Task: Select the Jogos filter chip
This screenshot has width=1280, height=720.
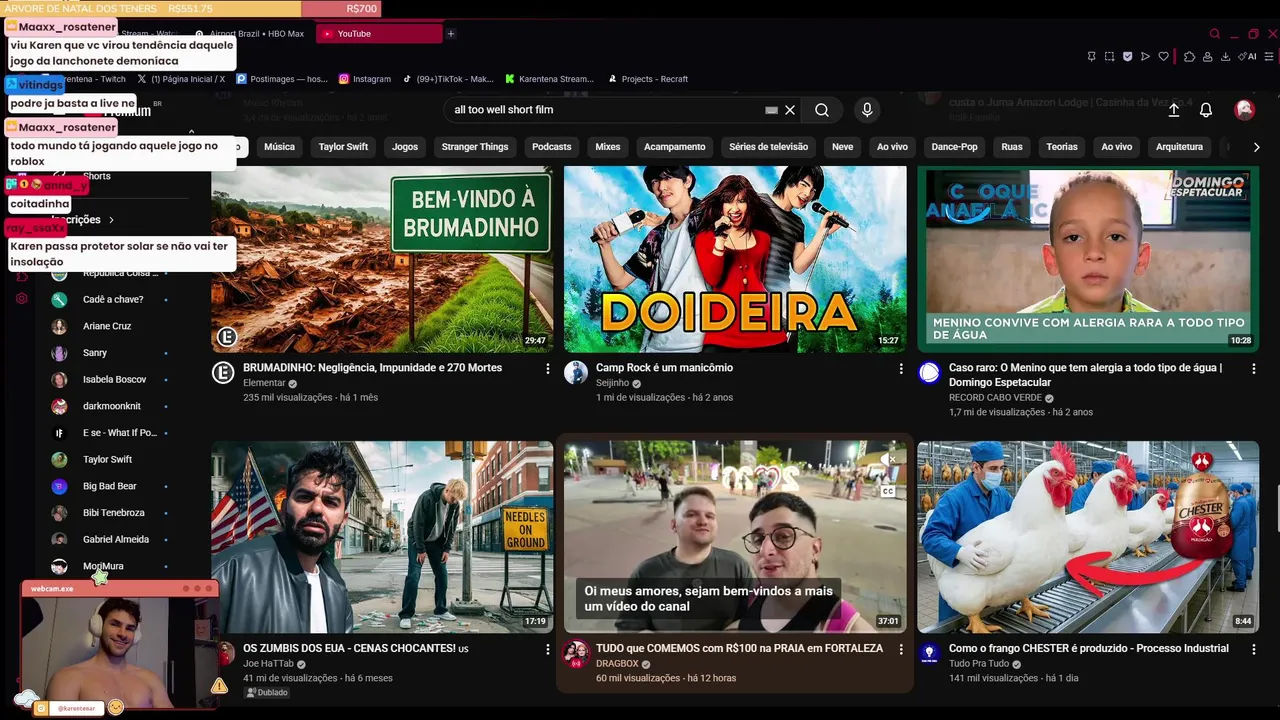Action: (405, 147)
